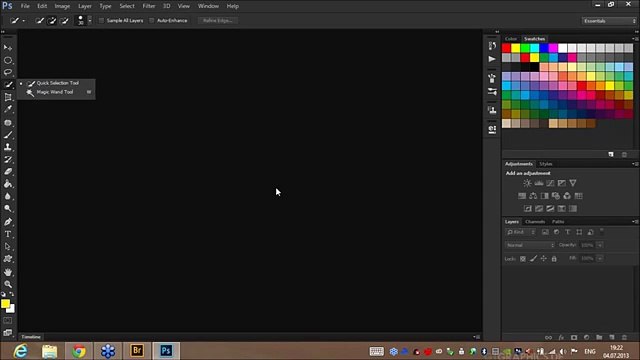Open the Timeline panel tab

31,337
